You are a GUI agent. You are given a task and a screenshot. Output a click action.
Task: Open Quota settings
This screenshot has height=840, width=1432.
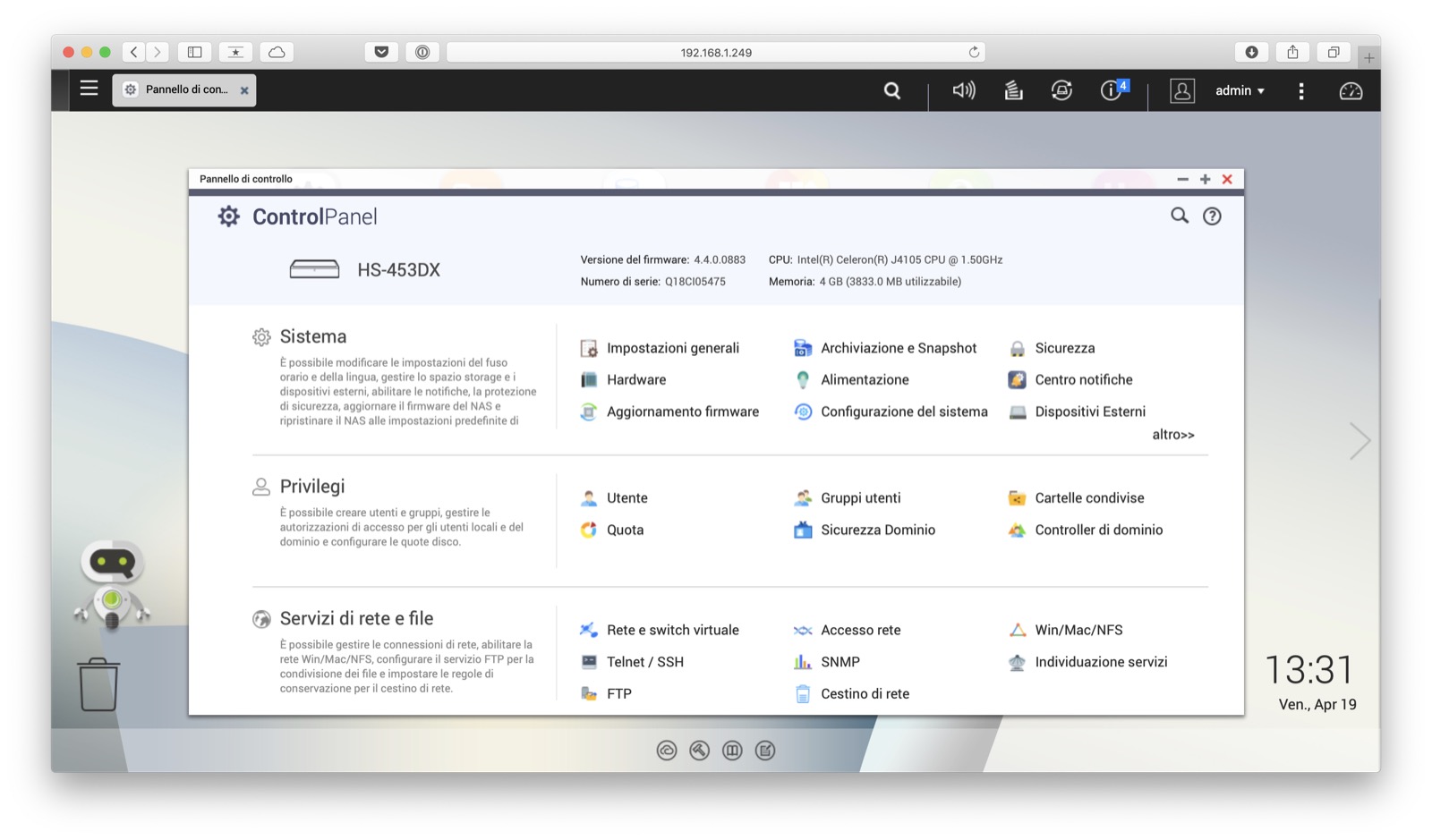point(612,530)
